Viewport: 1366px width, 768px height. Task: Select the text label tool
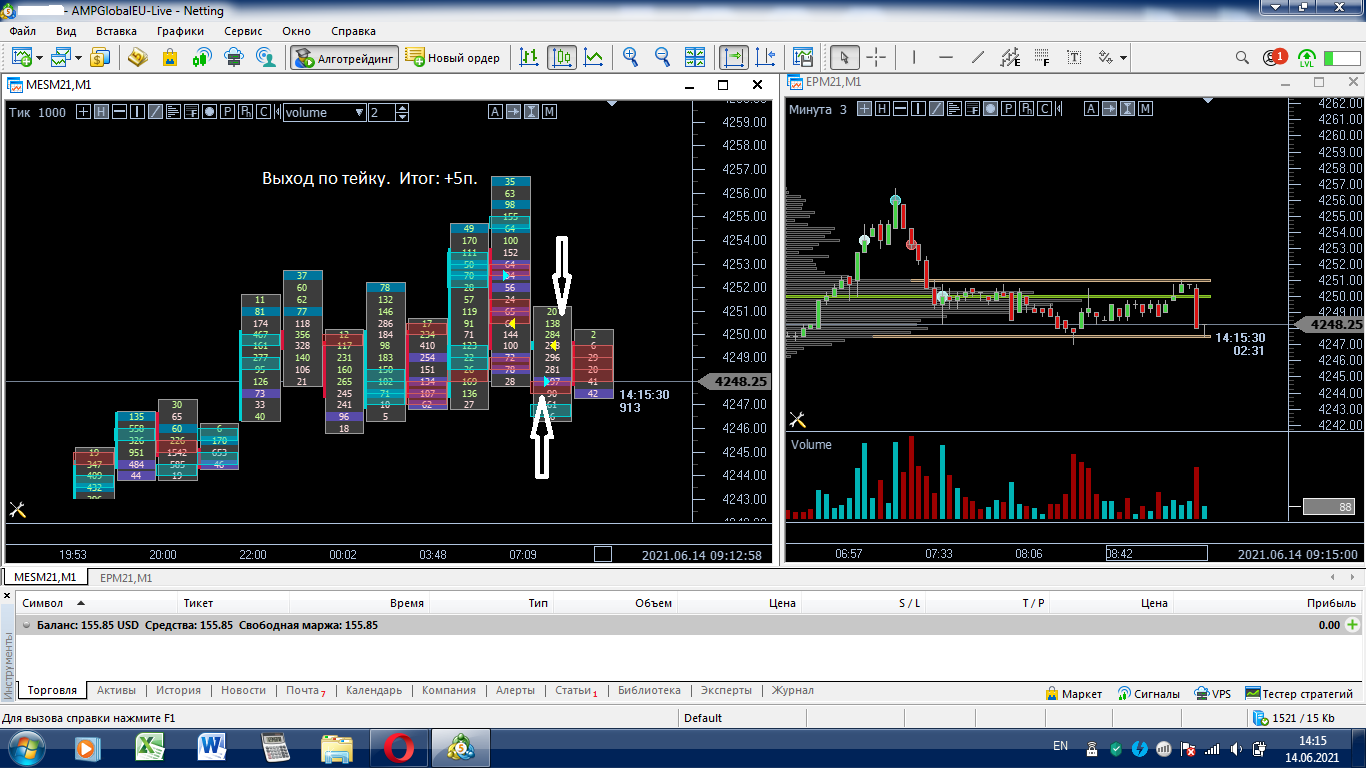pyautogui.click(x=1074, y=57)
